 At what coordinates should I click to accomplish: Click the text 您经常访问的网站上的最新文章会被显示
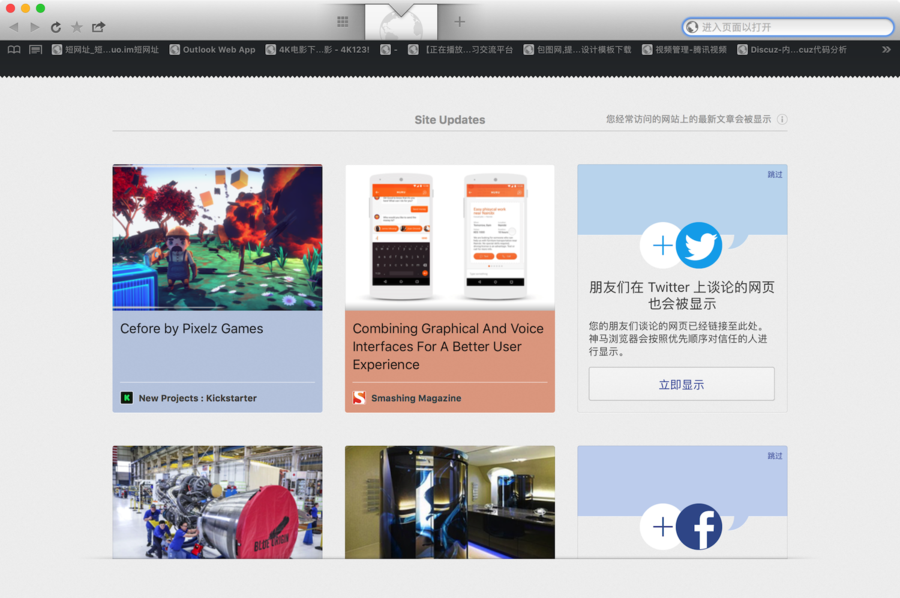coord(689,119)
